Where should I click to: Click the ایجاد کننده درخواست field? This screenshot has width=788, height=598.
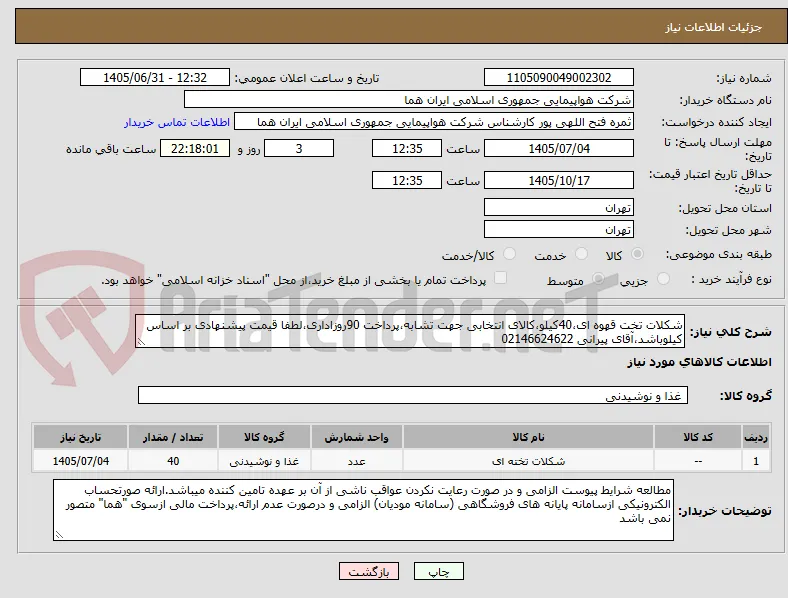coord(434,122)
